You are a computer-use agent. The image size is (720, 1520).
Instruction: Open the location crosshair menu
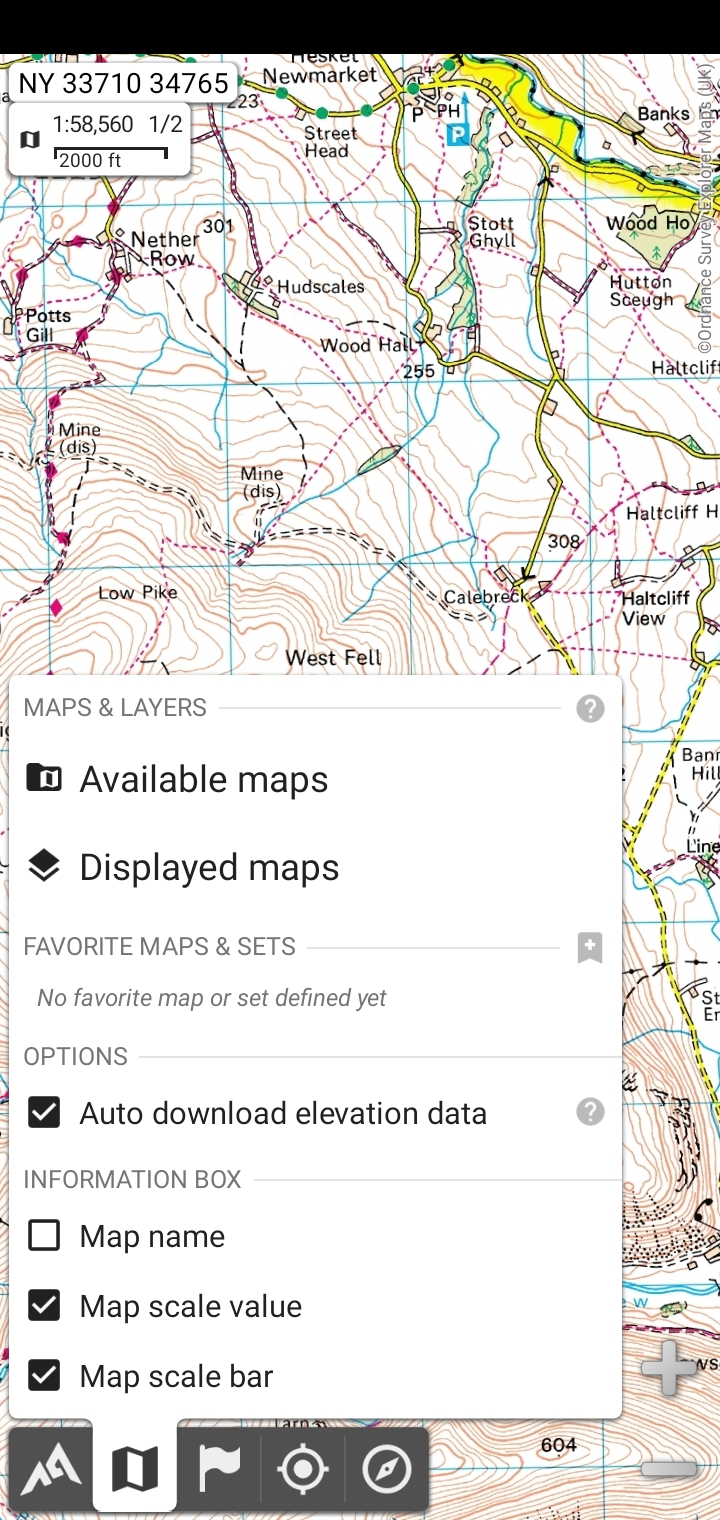tap(303, 1469)
